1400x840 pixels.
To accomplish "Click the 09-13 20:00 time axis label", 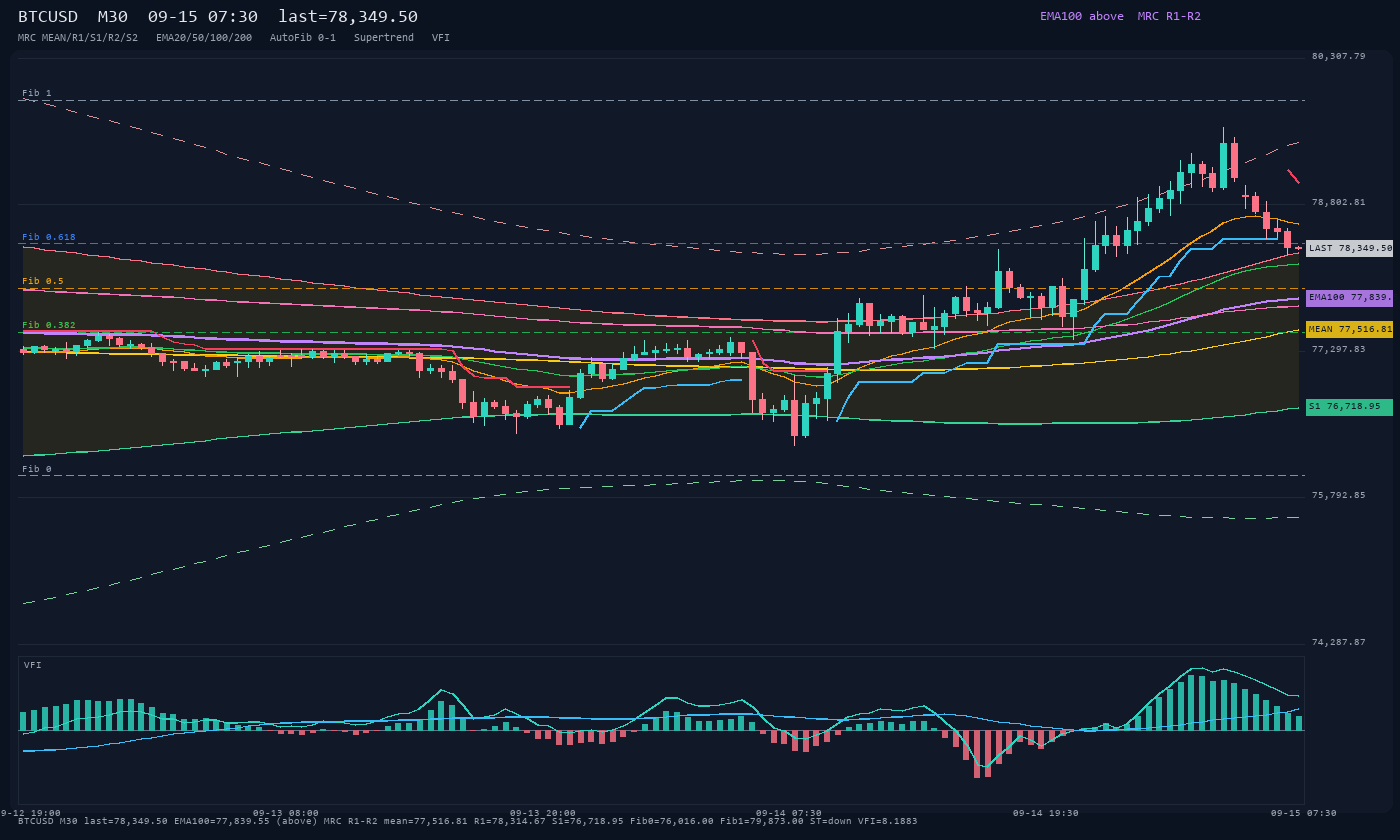I will tap(543, 813).
